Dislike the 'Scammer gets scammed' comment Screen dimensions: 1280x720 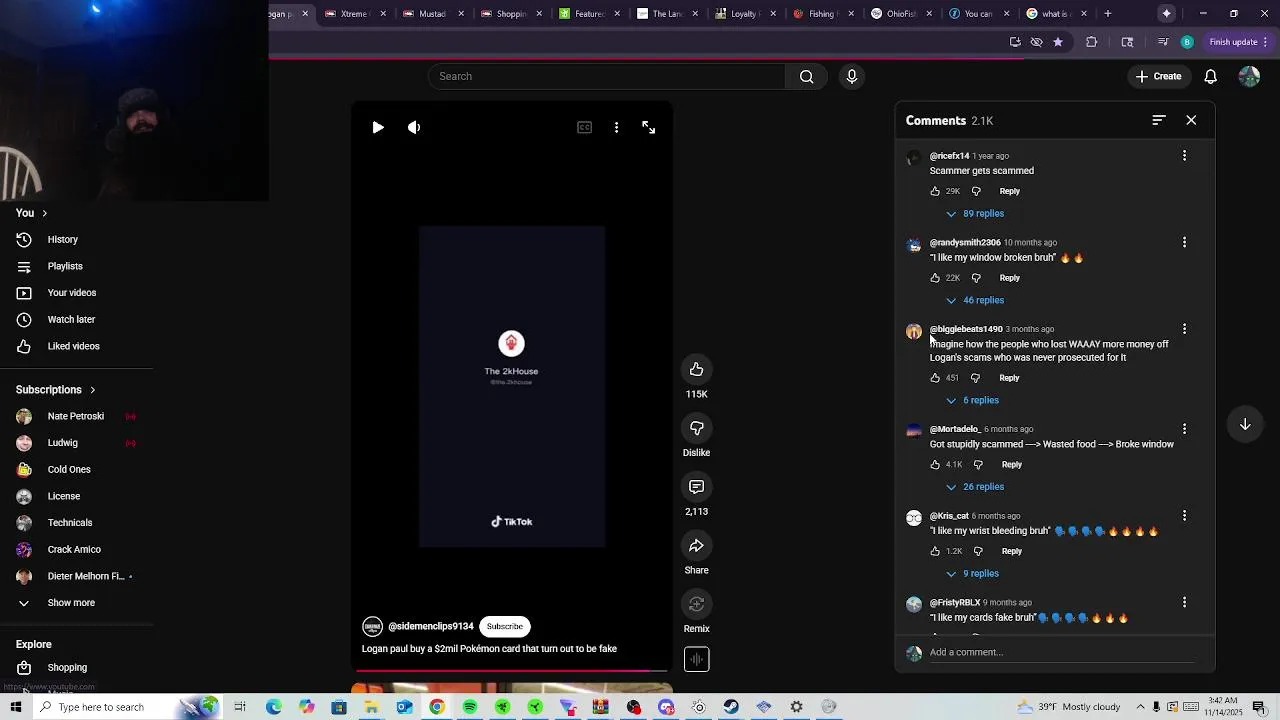pos(976,191)
